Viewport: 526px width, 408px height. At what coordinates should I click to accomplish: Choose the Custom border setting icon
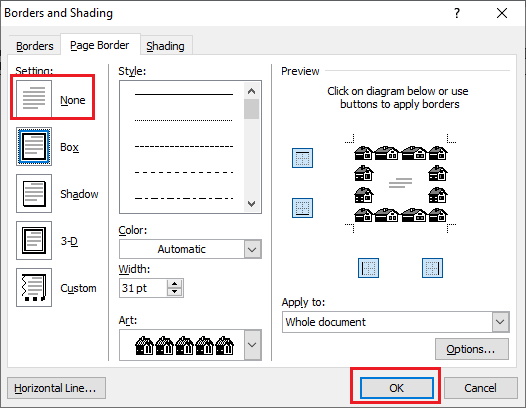coord(34,287)
